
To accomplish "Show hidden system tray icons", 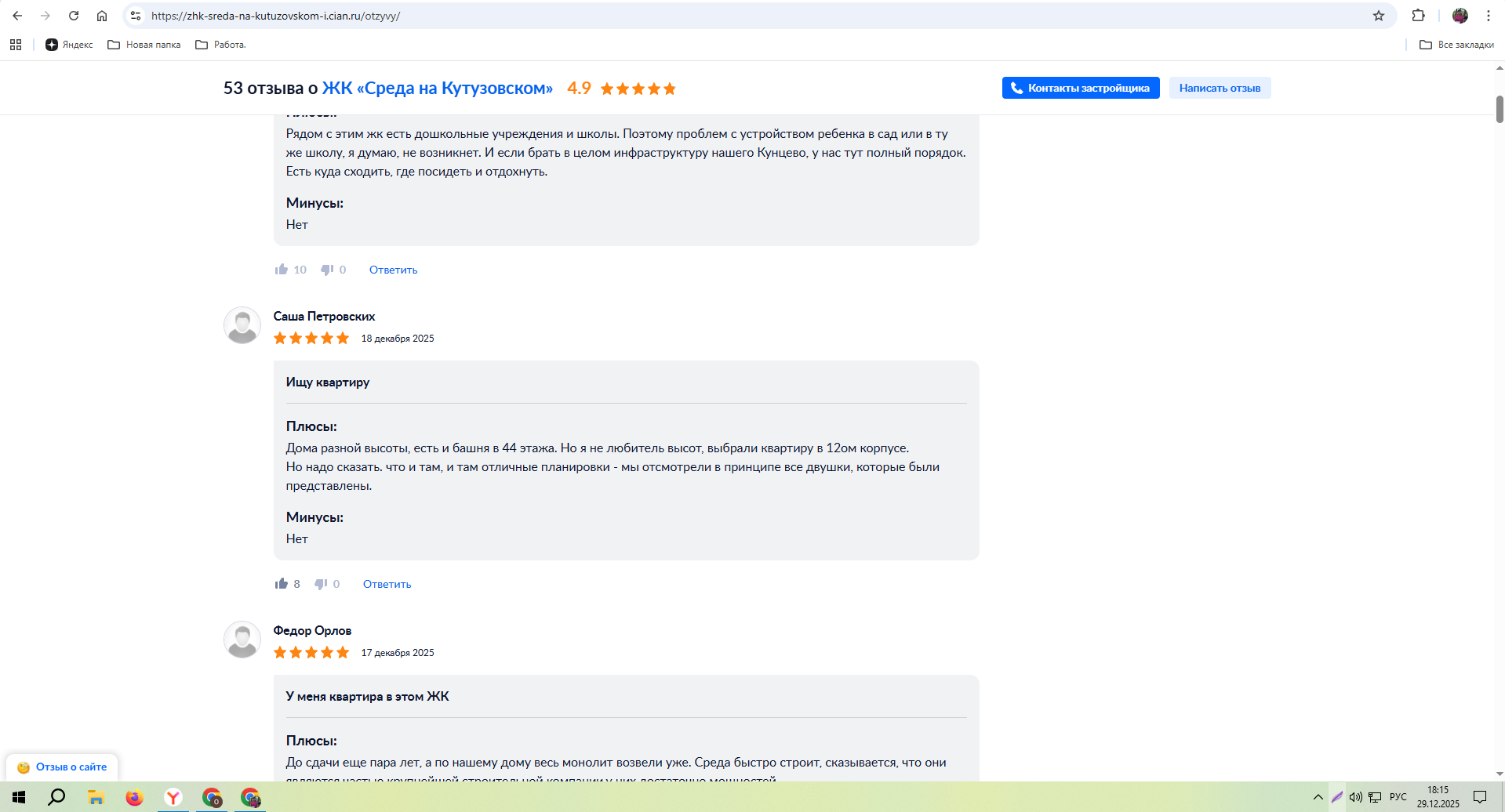I will tap(1318, 797).
